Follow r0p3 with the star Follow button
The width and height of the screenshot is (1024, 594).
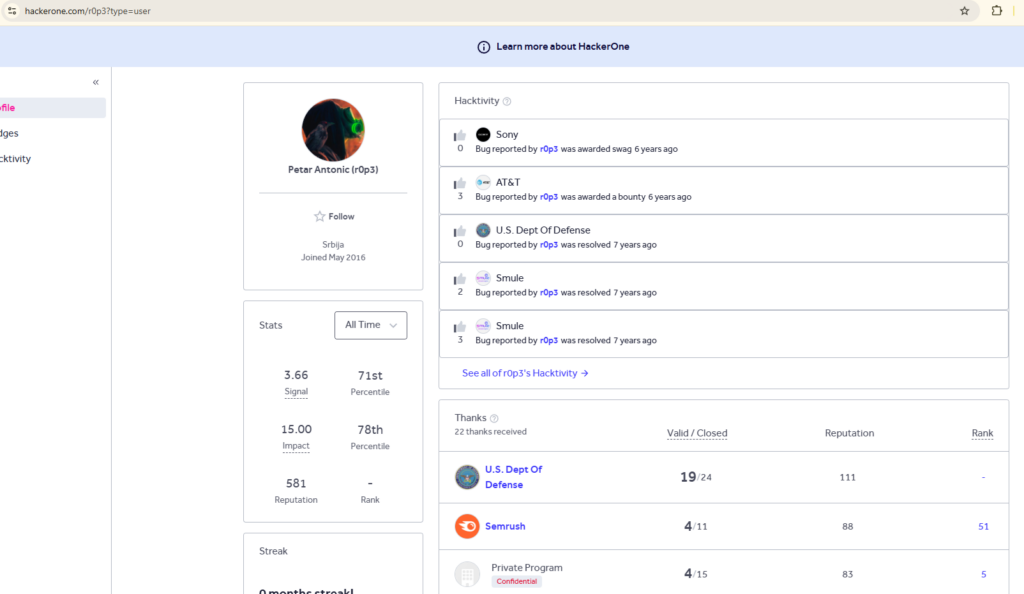pyautogui.click(x=334, y=217)
